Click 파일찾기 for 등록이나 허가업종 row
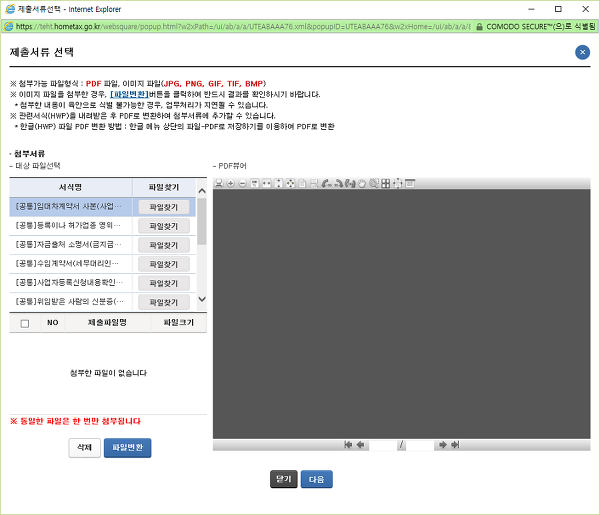This screenshot has width=600, height=515. pos(164,226)
